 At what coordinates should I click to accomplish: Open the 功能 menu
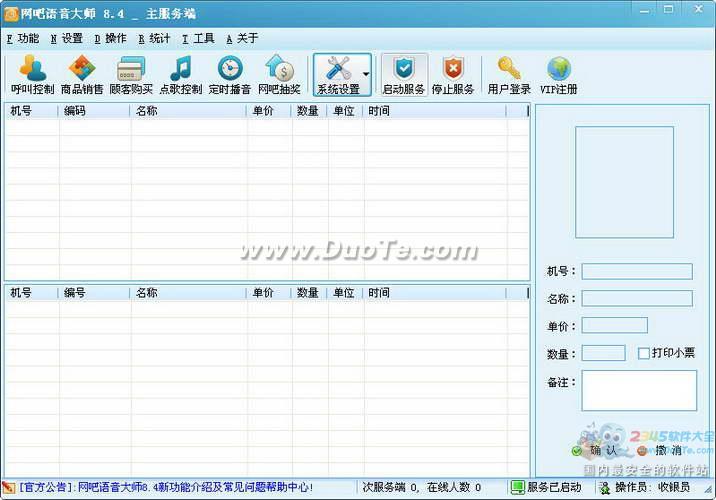pos(24,39)
